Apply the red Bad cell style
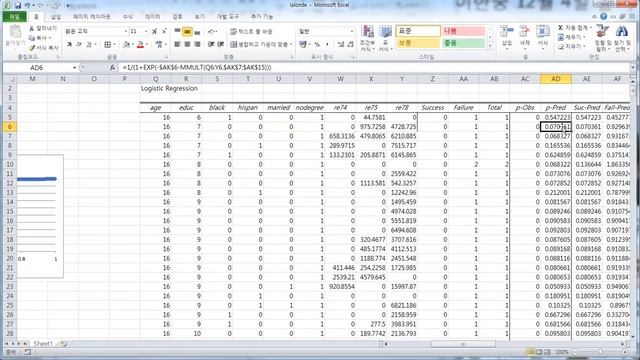The width and height of the screenshot is (640, 360). (463, 31)
